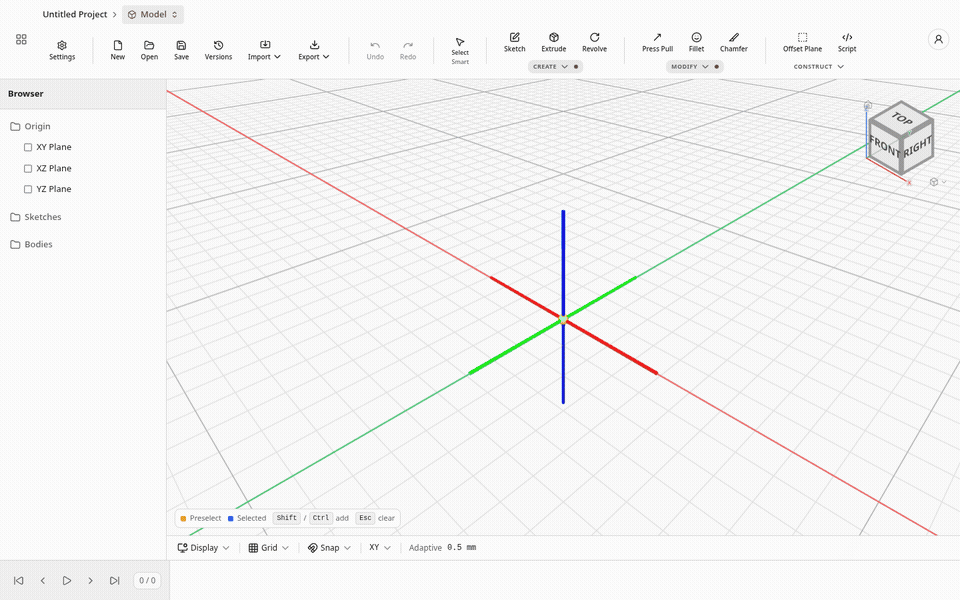Click the 0 / 0 timeline counter

(x=147, y=580)
